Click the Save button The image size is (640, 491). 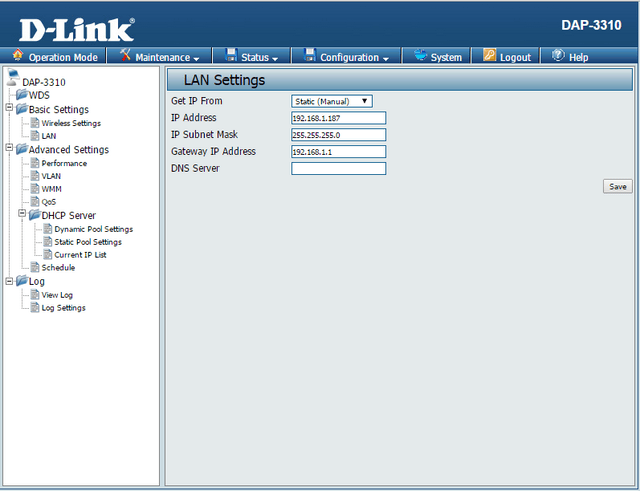(618, 186)
